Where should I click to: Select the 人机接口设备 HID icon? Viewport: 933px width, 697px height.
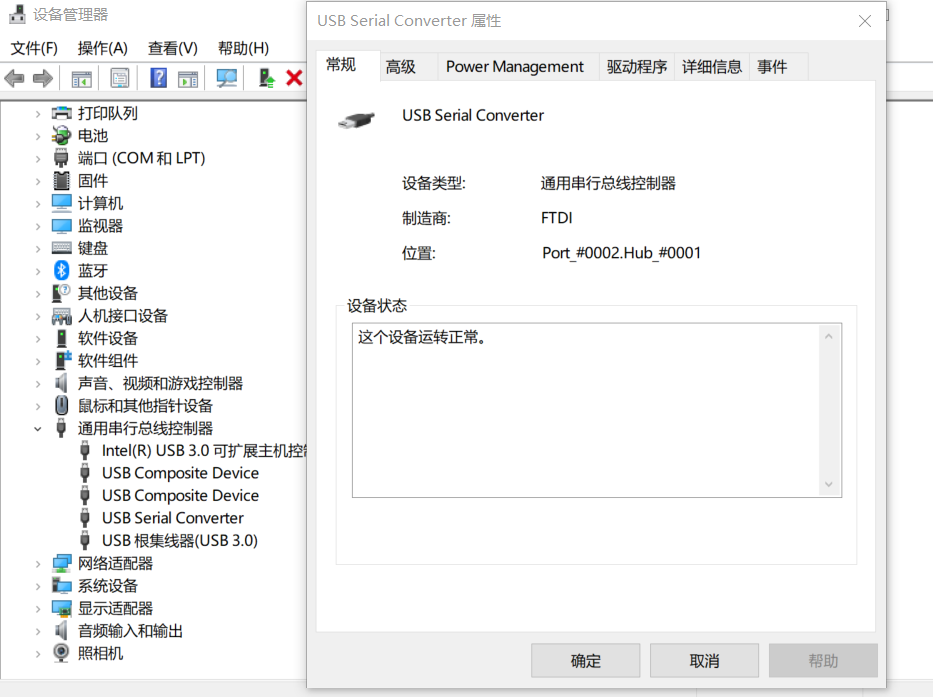(x=61, y=316)
